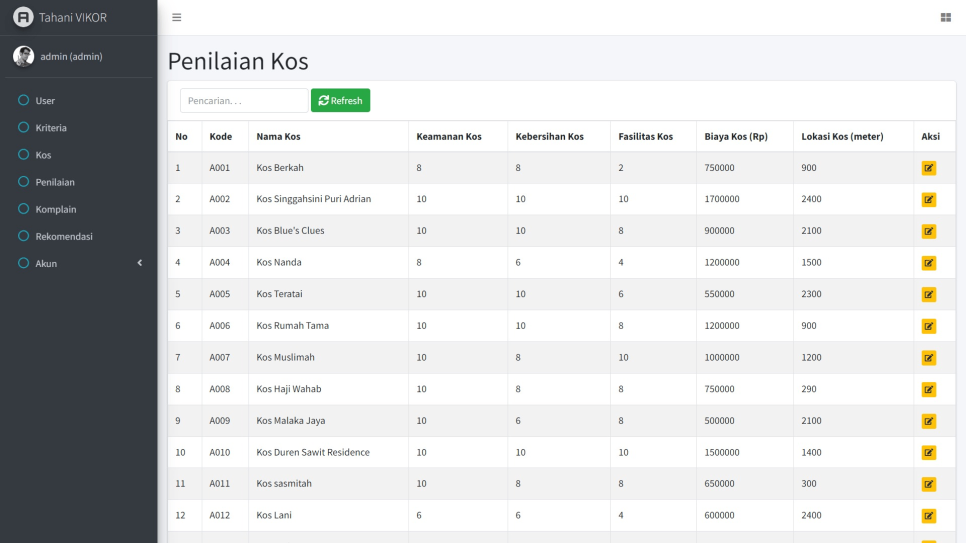966x543 pixels.
Task: Expand the Akun sidebar menu
Action: pos(78,263)
